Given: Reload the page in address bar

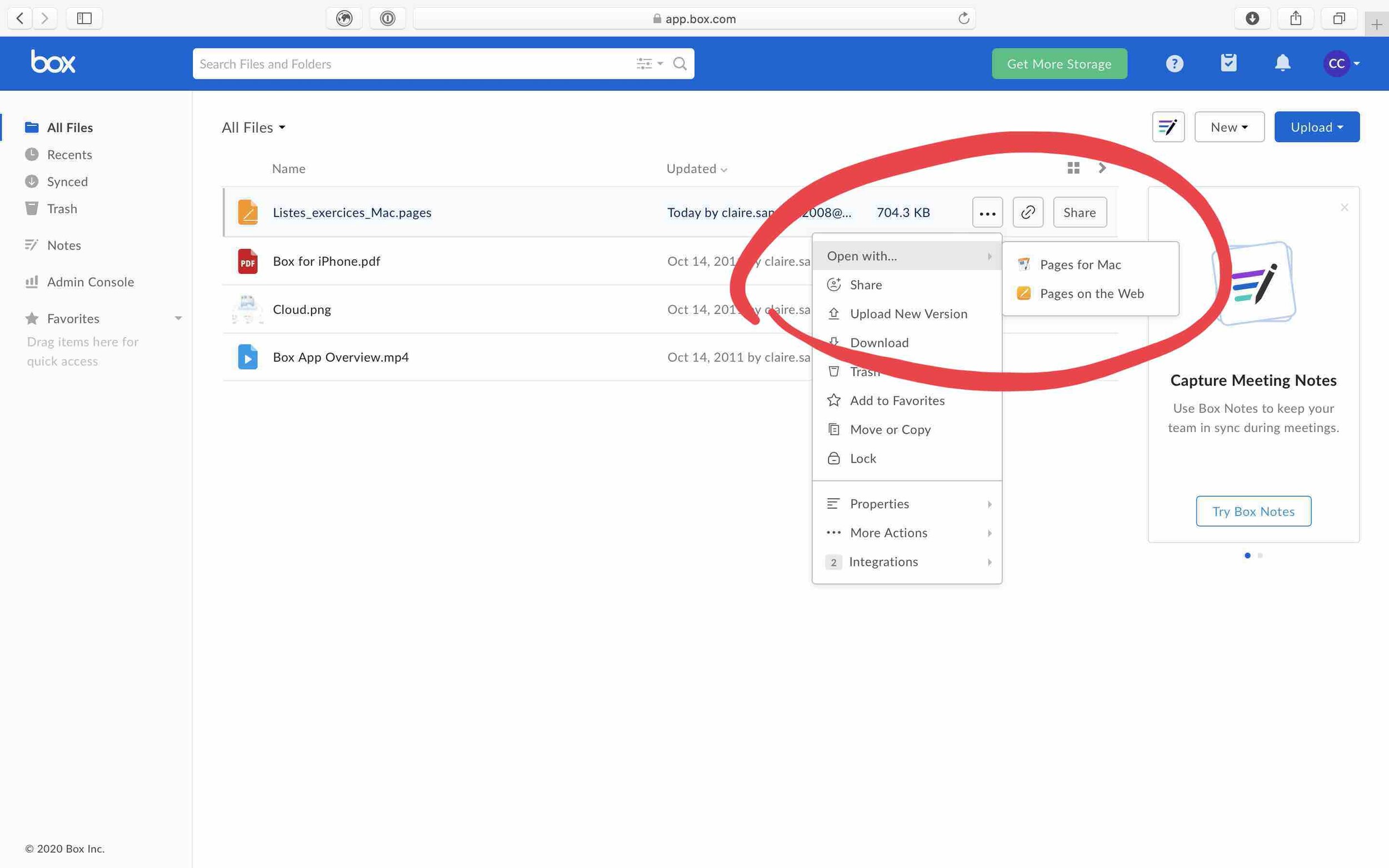Looking at the screenshot, I should click(963, 18).
